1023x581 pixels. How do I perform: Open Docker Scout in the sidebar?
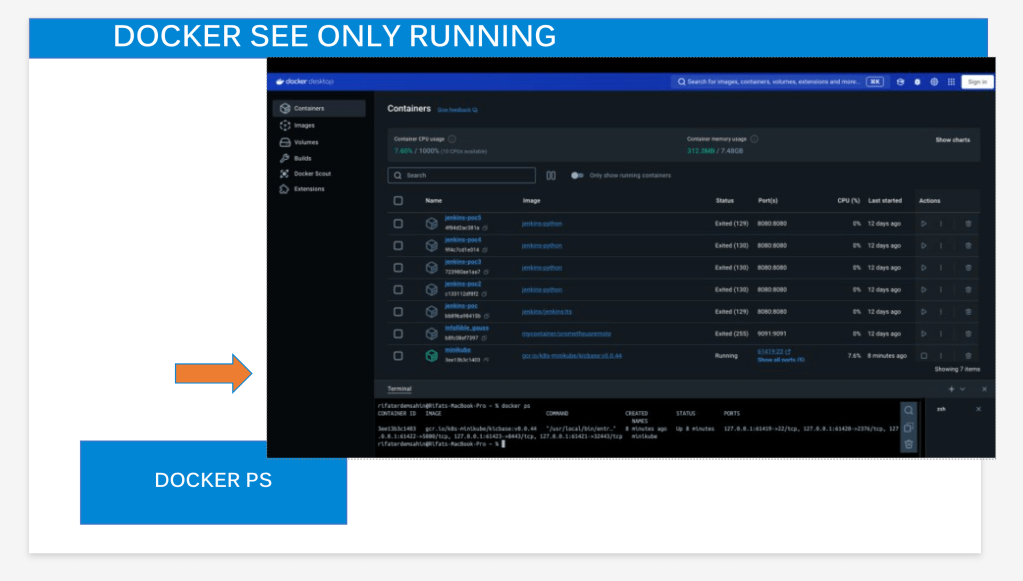point(305,174)
